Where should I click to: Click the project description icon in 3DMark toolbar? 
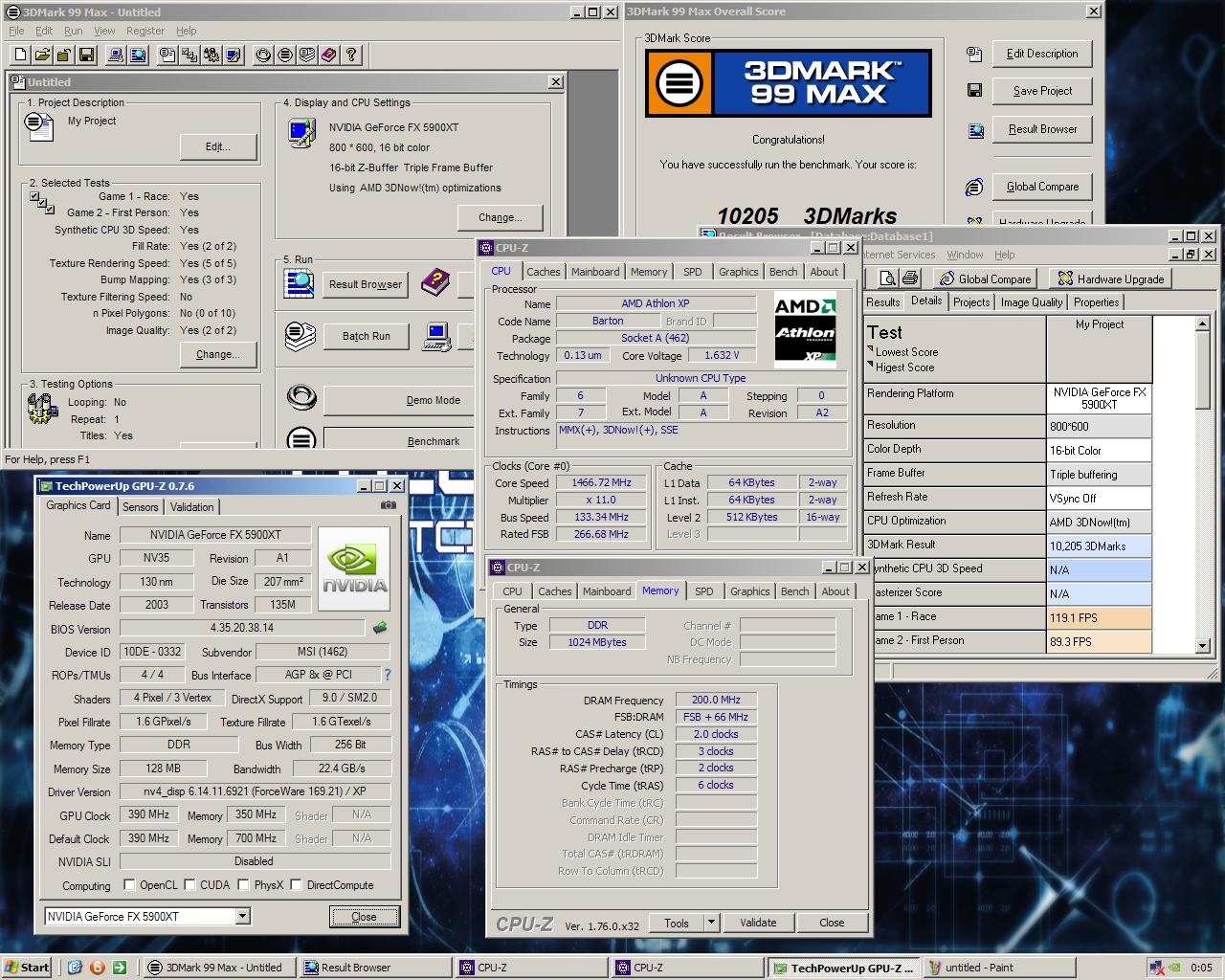[167, 56]
